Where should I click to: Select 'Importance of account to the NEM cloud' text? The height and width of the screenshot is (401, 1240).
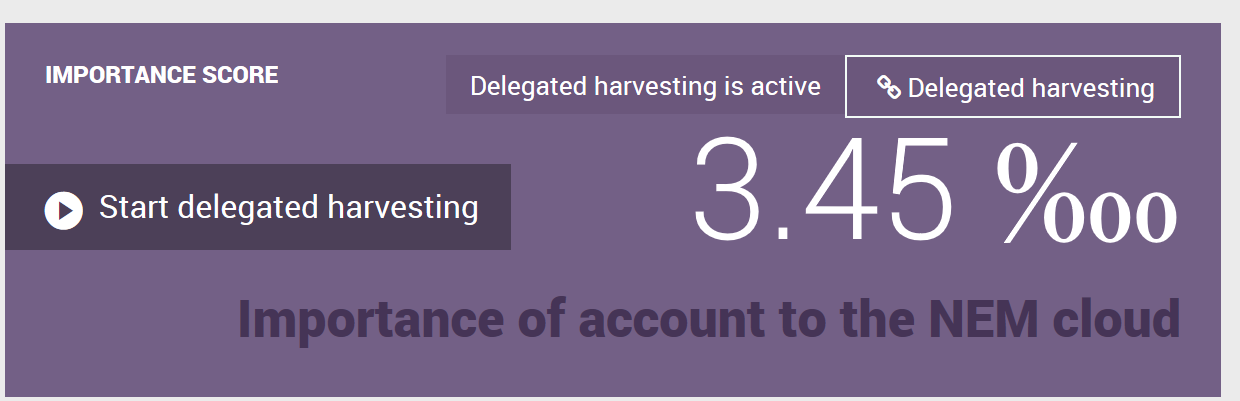tap(709, 319)
